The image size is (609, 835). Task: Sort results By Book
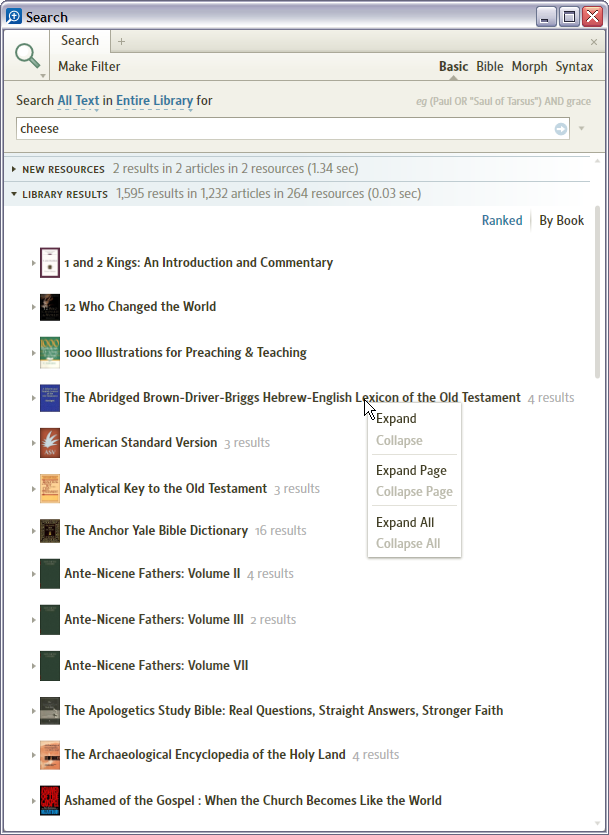click(x=562, y=220)
